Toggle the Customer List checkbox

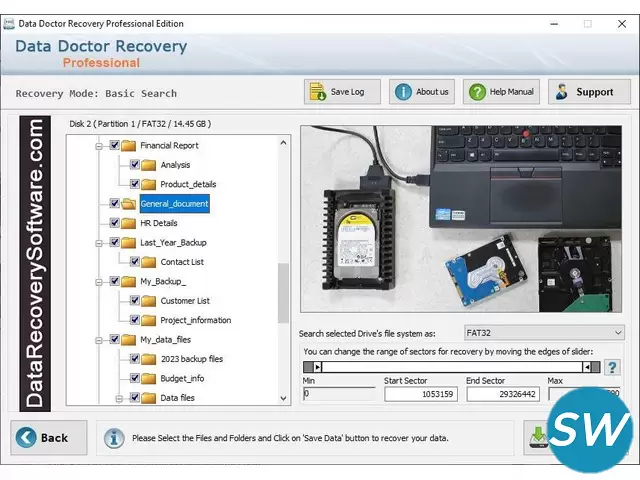click(134, 301)
